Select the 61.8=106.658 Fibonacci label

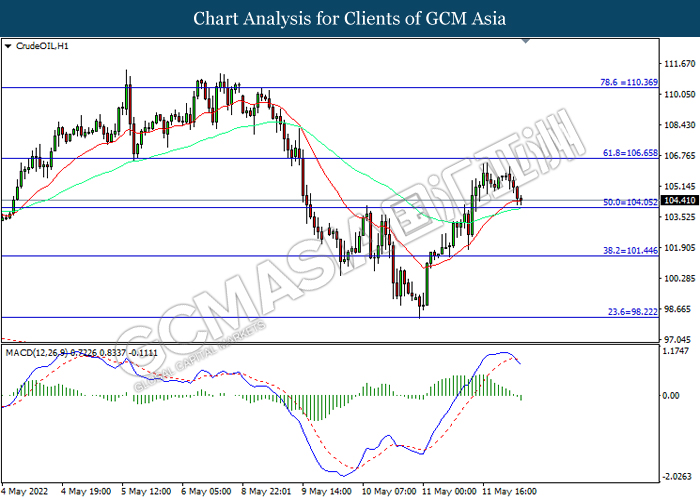(x=630, y=153)
